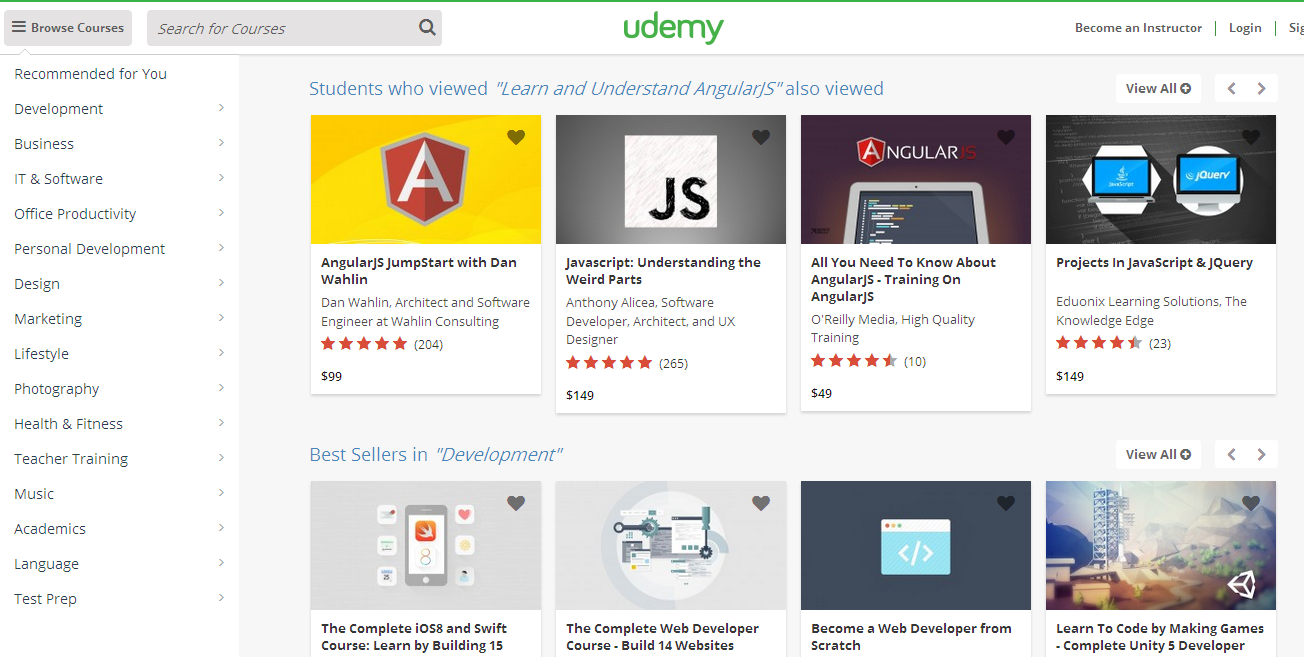Toggle heart on Learn To Code by Making Games
This screenshot has width=1304, height=657.
(x=1251, y=503)
